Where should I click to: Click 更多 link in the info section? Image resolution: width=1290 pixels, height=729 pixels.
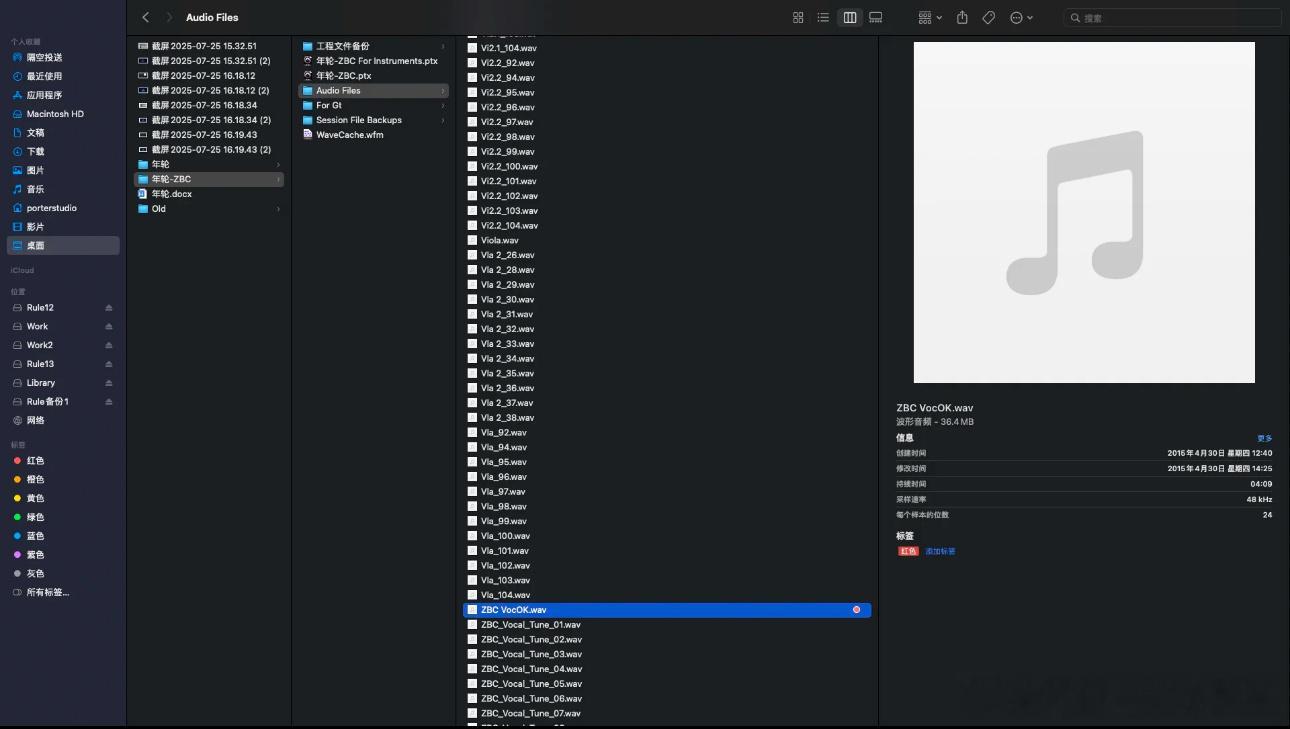[1265, 439]
